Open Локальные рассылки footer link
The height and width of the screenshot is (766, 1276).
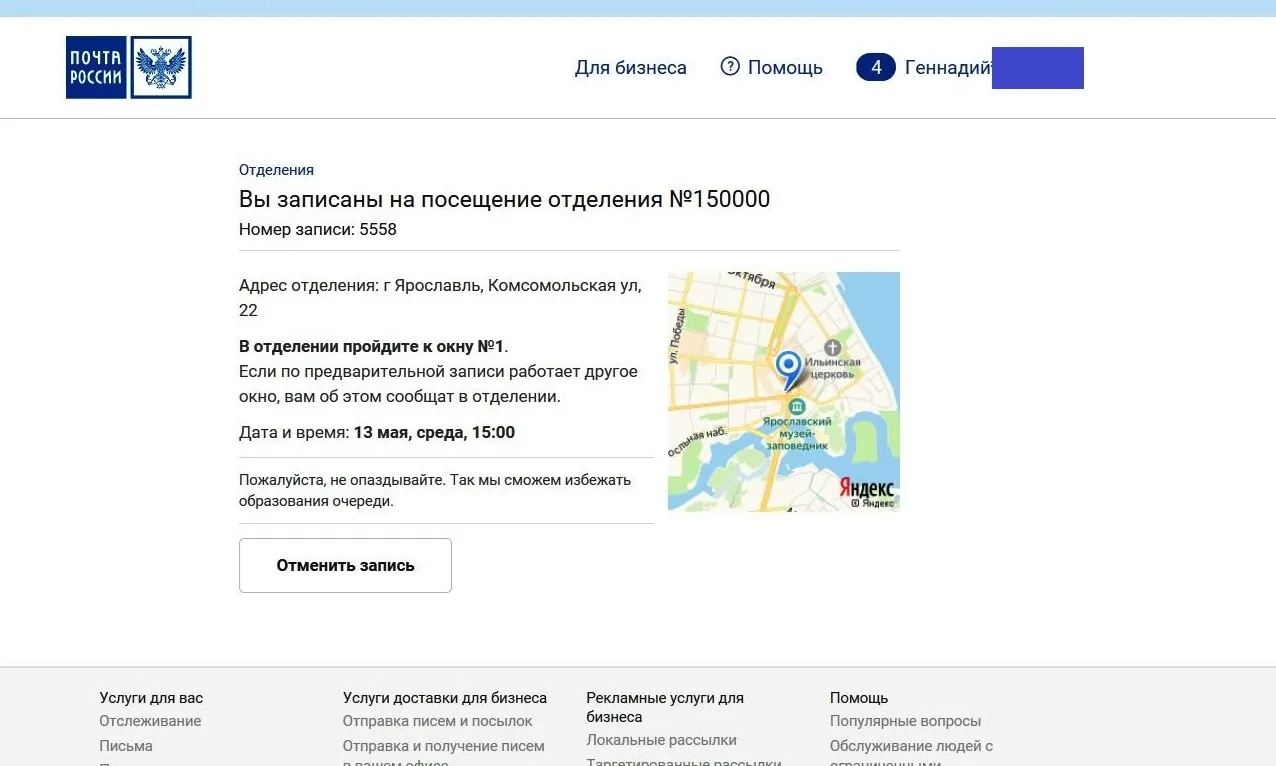661,740
